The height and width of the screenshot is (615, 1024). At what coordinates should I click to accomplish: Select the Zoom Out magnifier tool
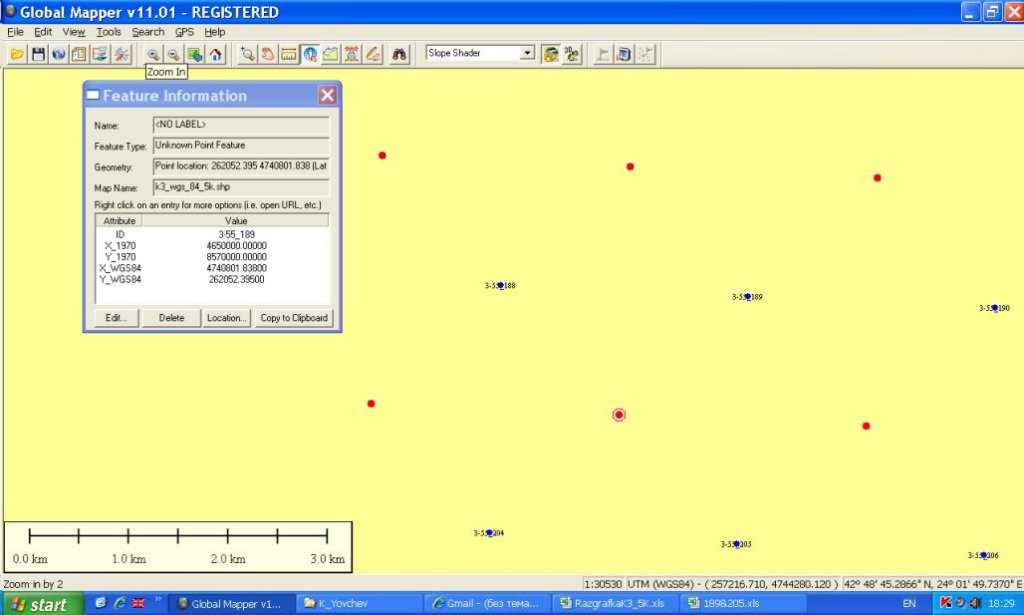(x=173, y=54)
